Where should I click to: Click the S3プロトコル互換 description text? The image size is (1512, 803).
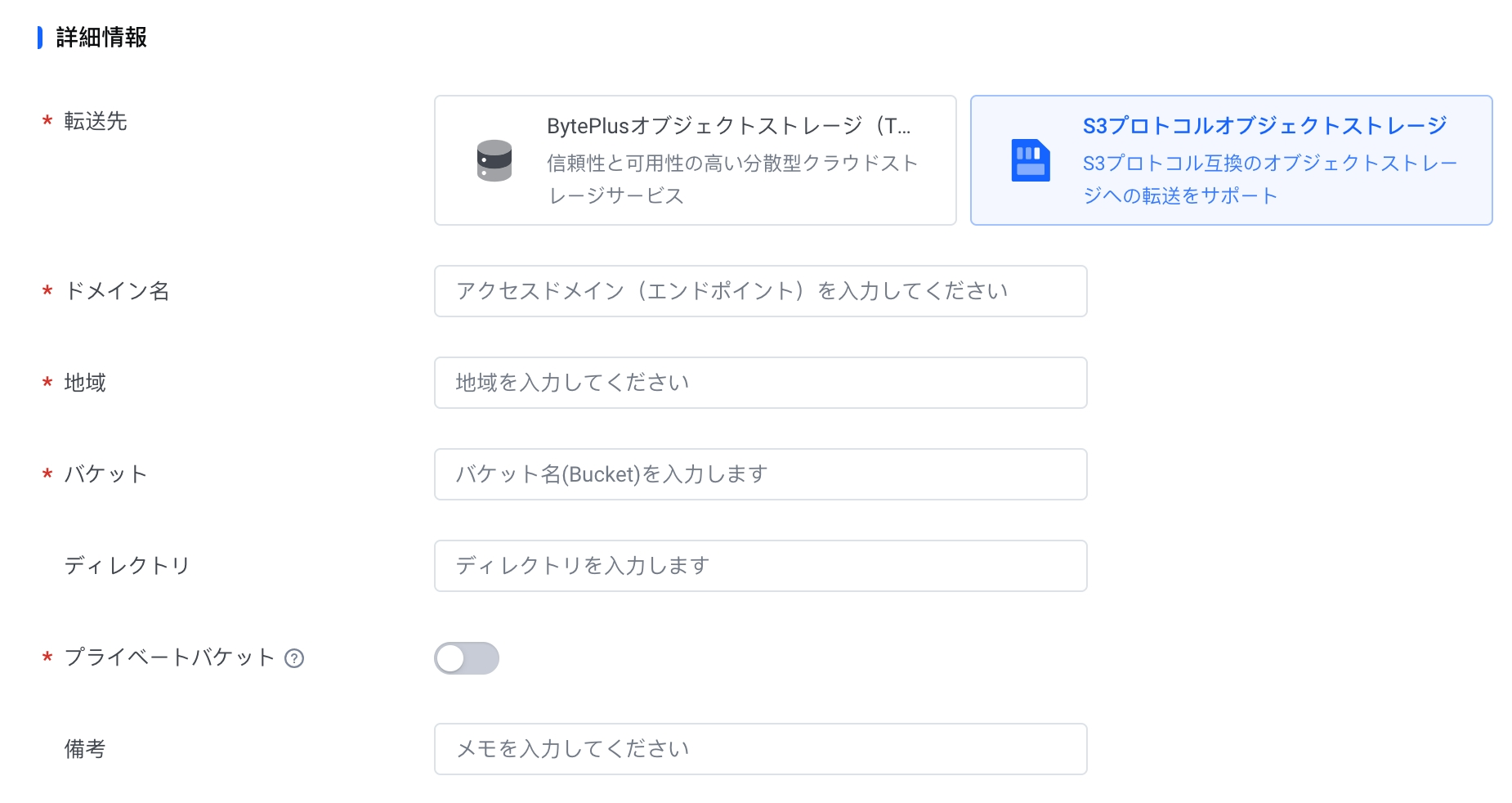point(1270,179)
